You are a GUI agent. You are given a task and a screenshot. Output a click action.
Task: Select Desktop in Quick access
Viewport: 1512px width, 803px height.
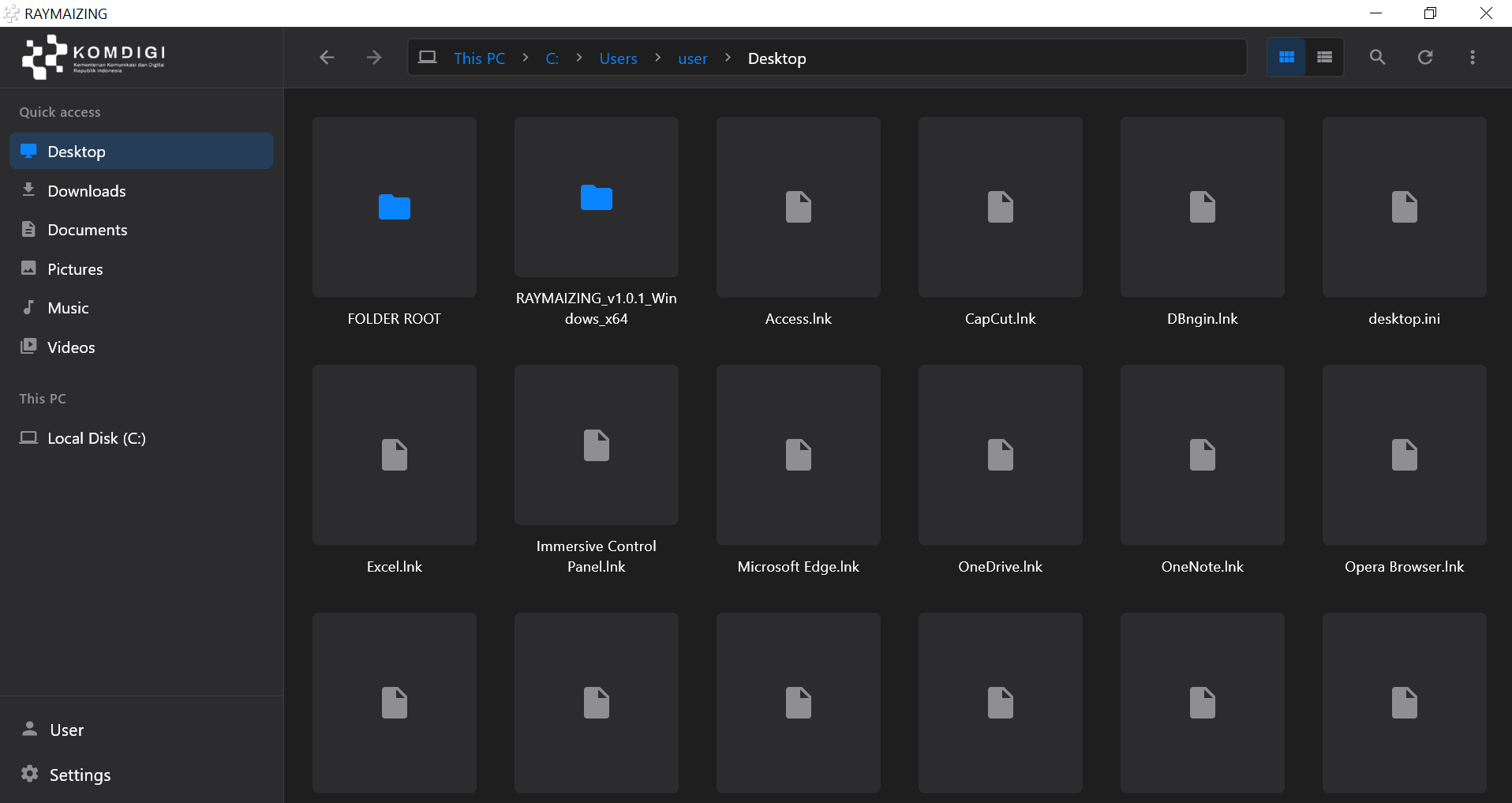point(142,151)
